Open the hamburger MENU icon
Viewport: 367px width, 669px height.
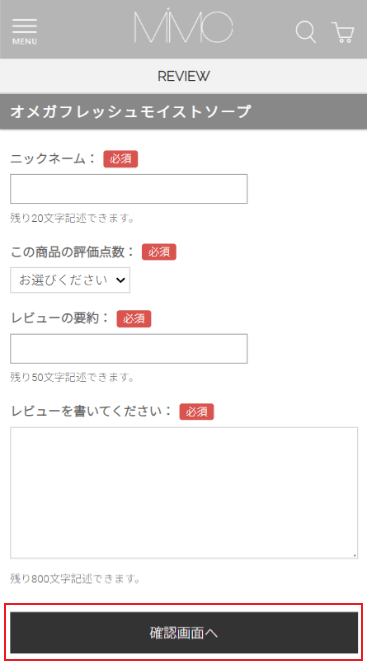tap(24, 31)
